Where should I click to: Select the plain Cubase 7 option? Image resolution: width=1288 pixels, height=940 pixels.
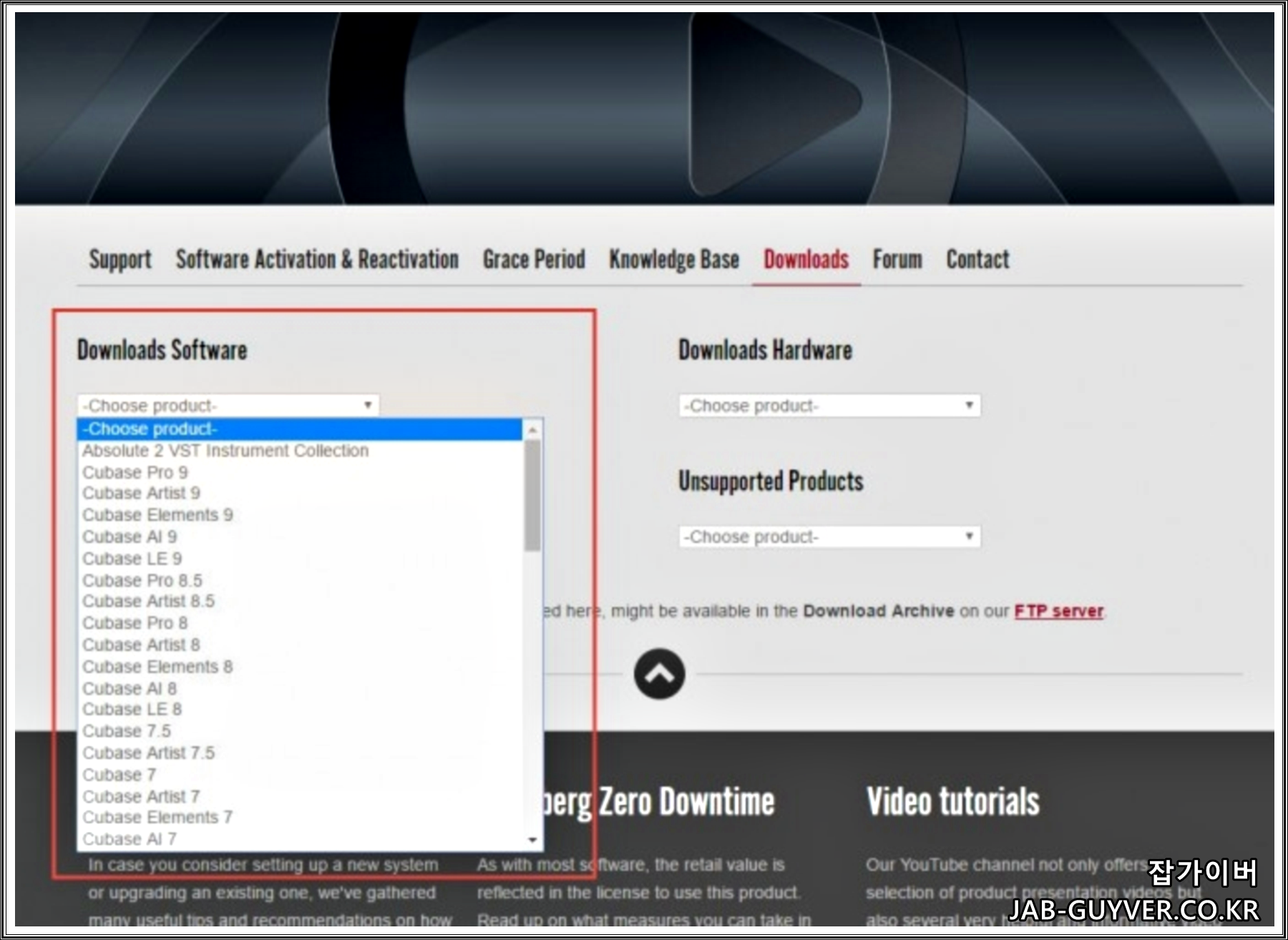click(300, 775)
